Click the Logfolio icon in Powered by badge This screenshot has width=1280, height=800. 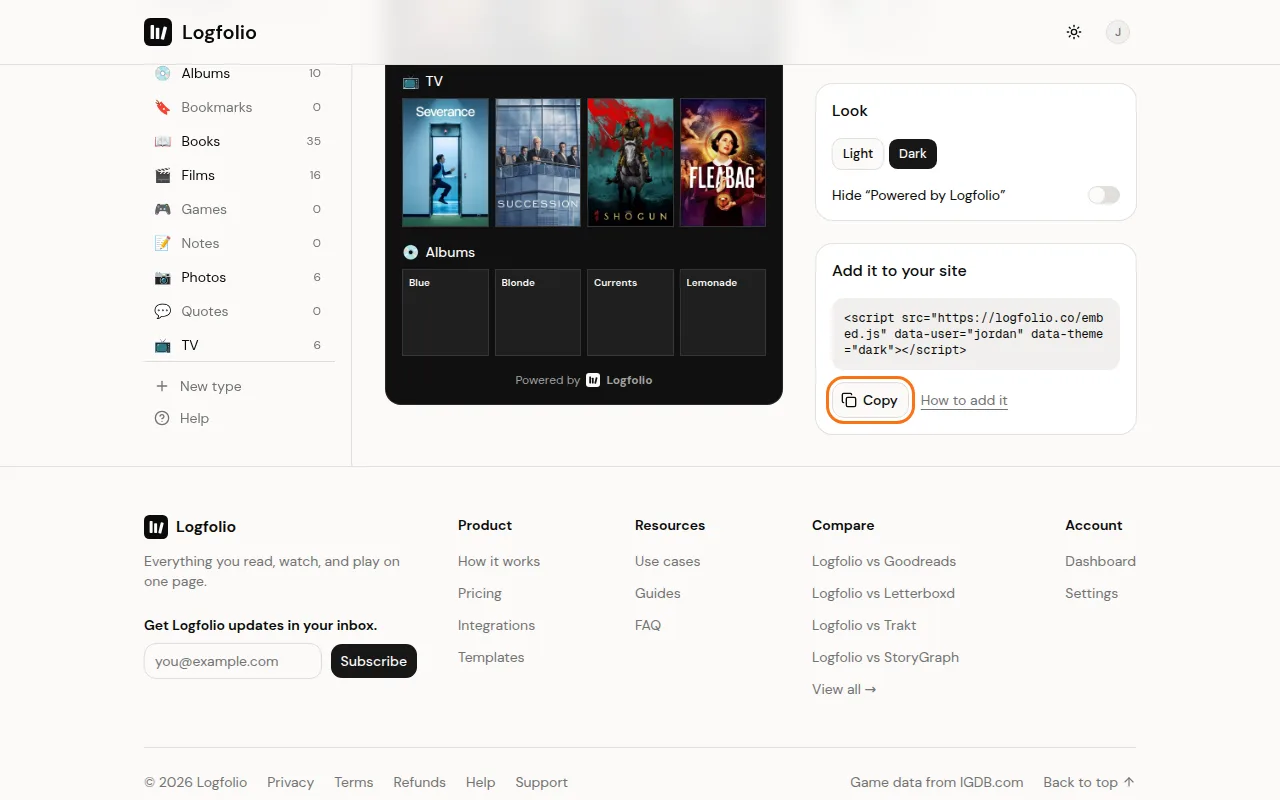click(x=593, y=380)
